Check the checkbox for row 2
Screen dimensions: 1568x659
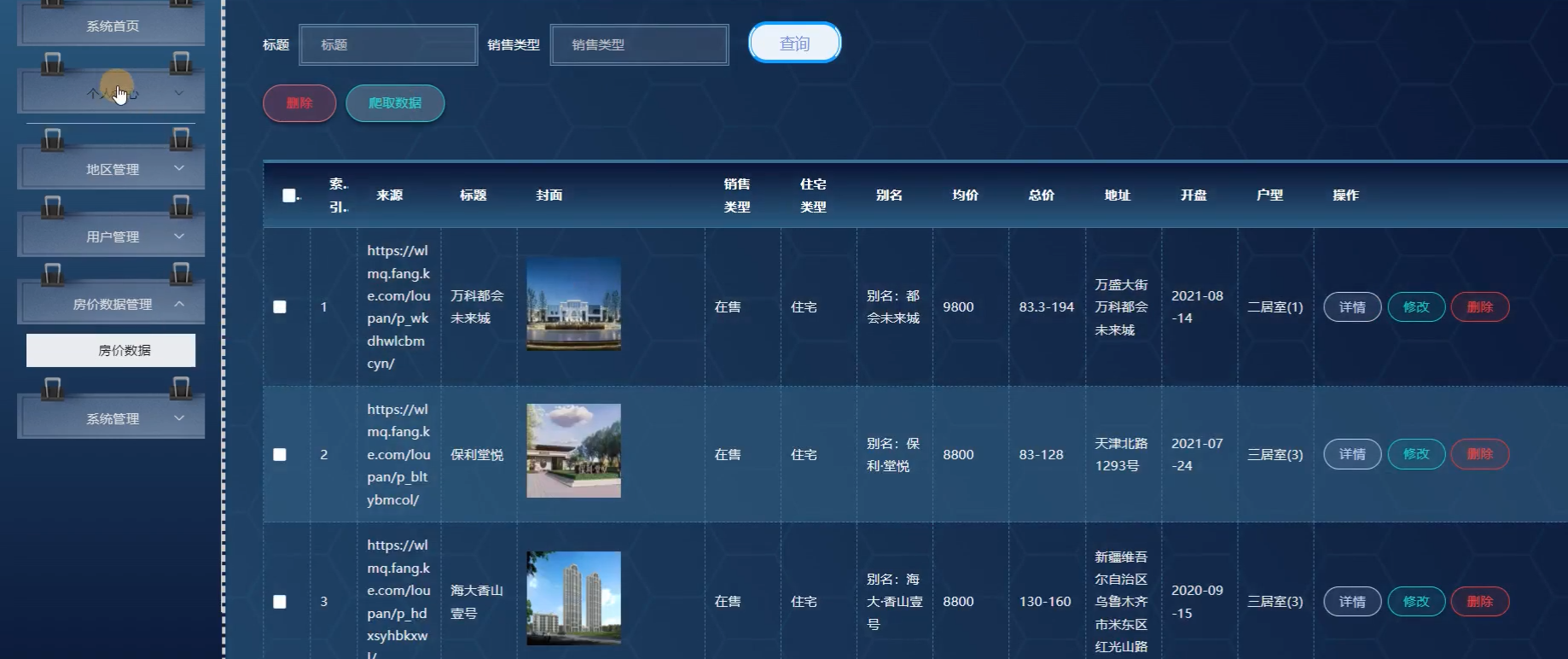click(x=280, y=455)
